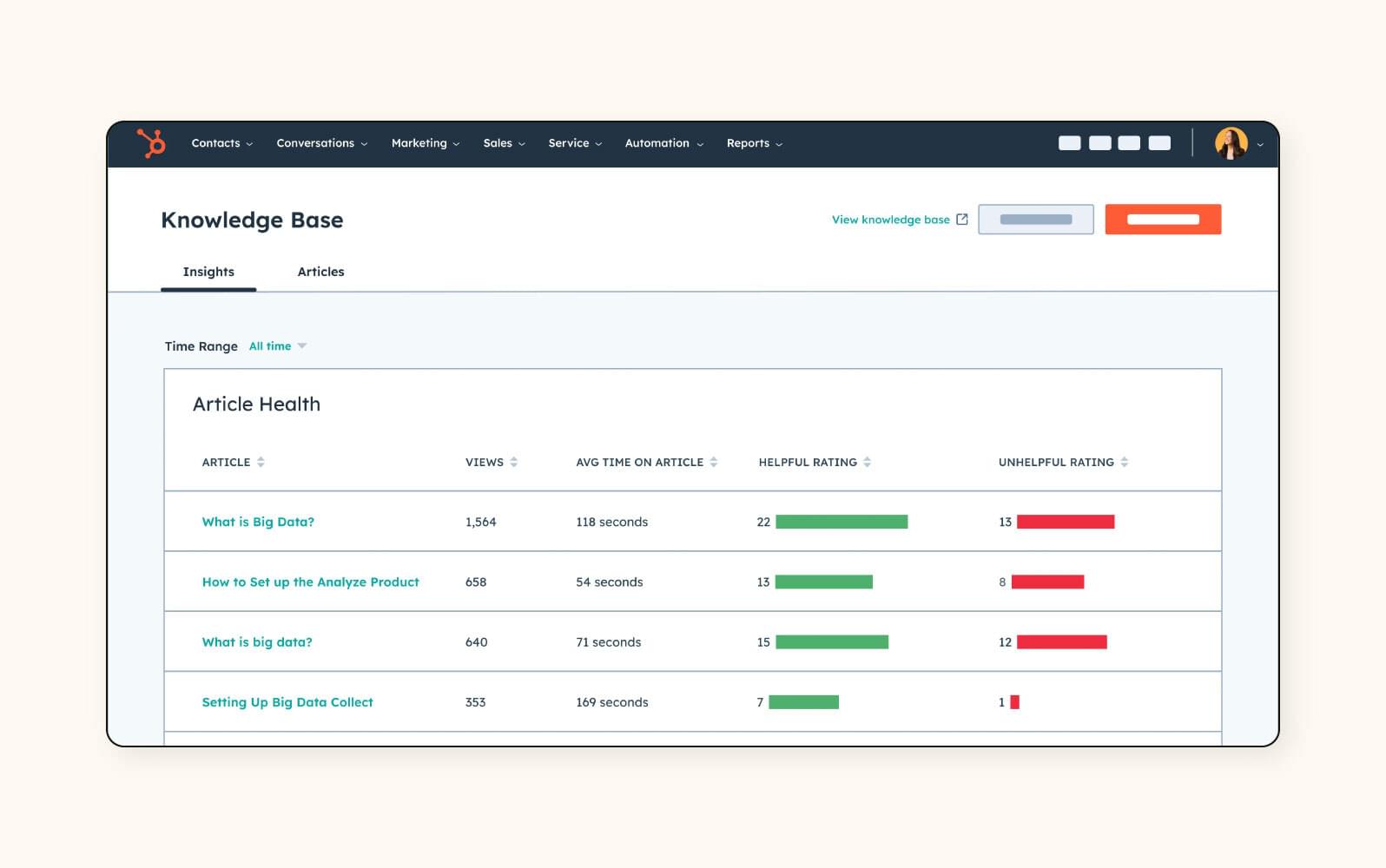Switch to the Insights tab

coord(208,272)
